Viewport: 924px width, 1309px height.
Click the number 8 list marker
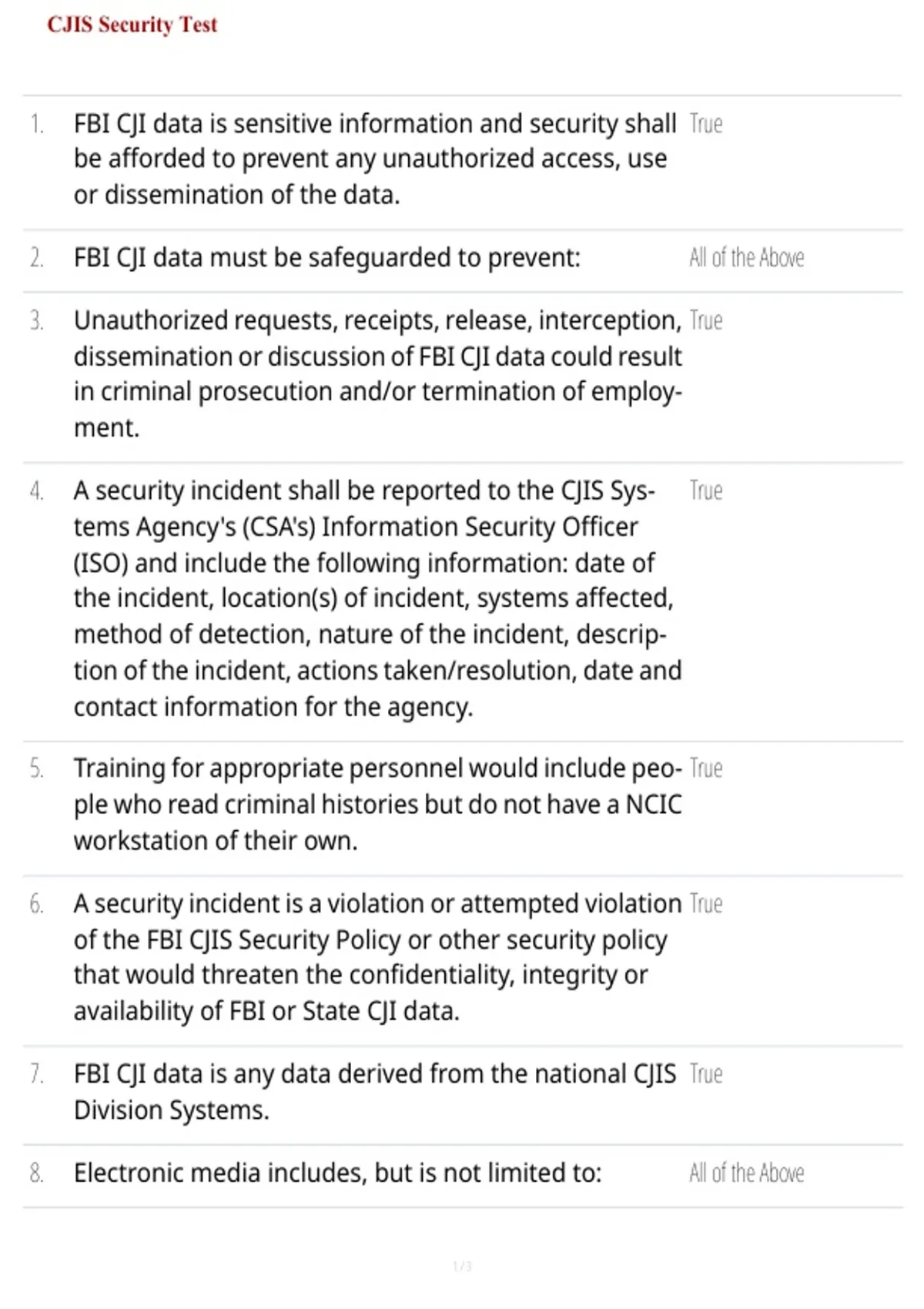36,1173
